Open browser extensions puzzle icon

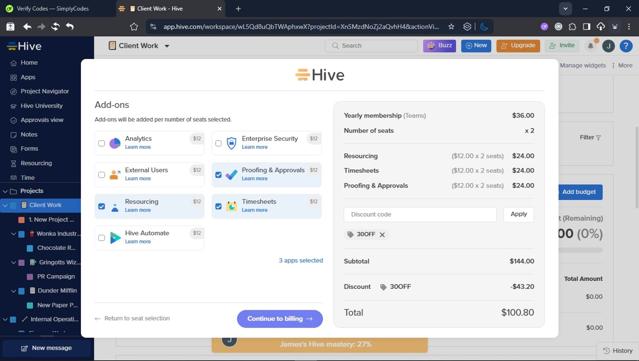(x=573, y=26)
